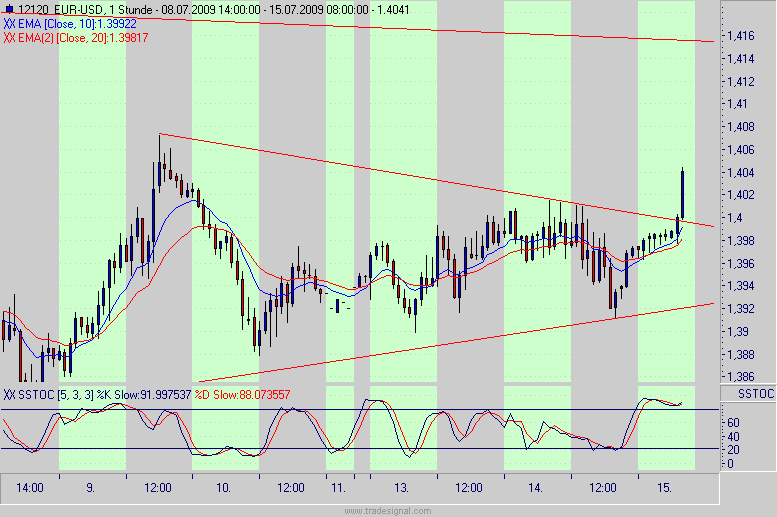Click the 1,396 price axis label
This screenshot has width=777, height=517.
pos(741,264)
